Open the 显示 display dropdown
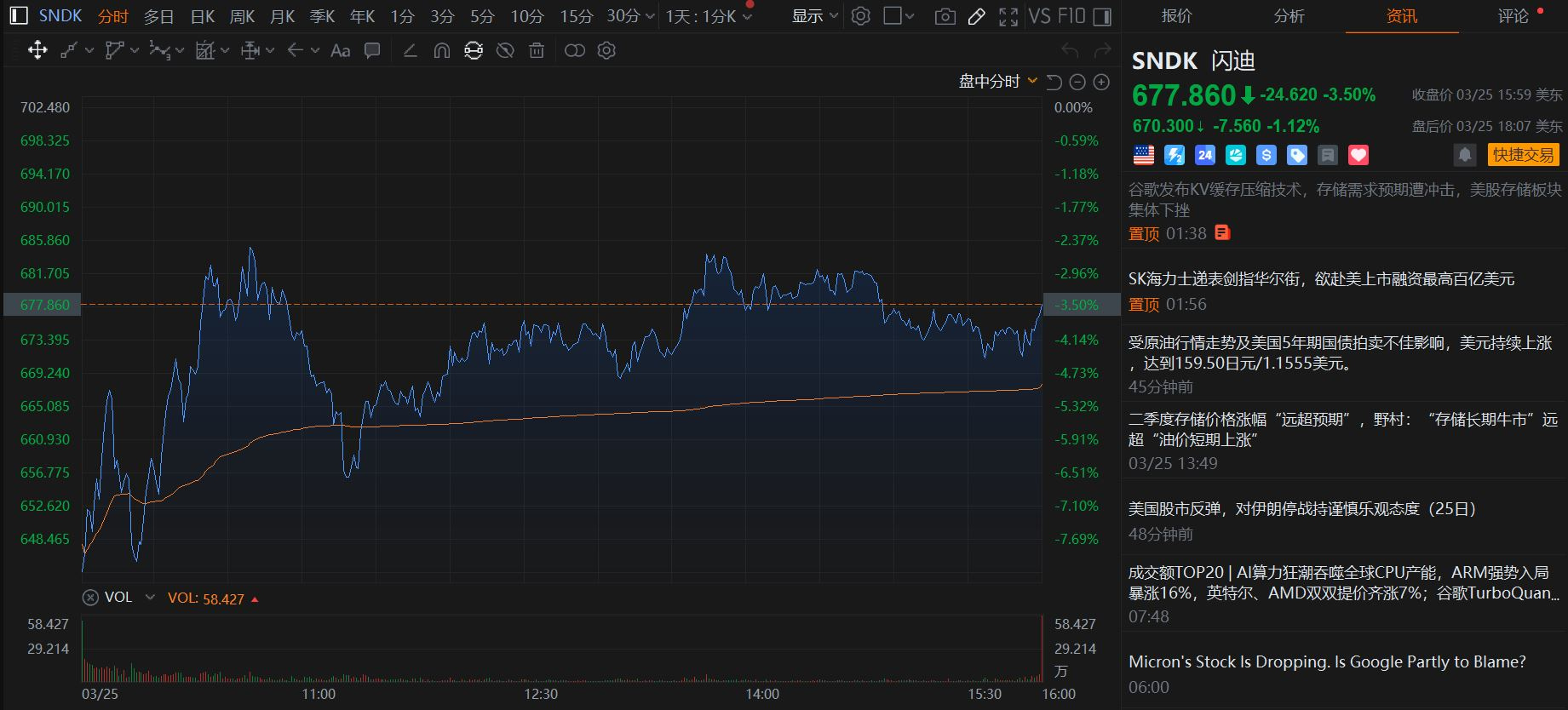Image resolution: width=1568 pixels, height=710 pixels. 815,16
